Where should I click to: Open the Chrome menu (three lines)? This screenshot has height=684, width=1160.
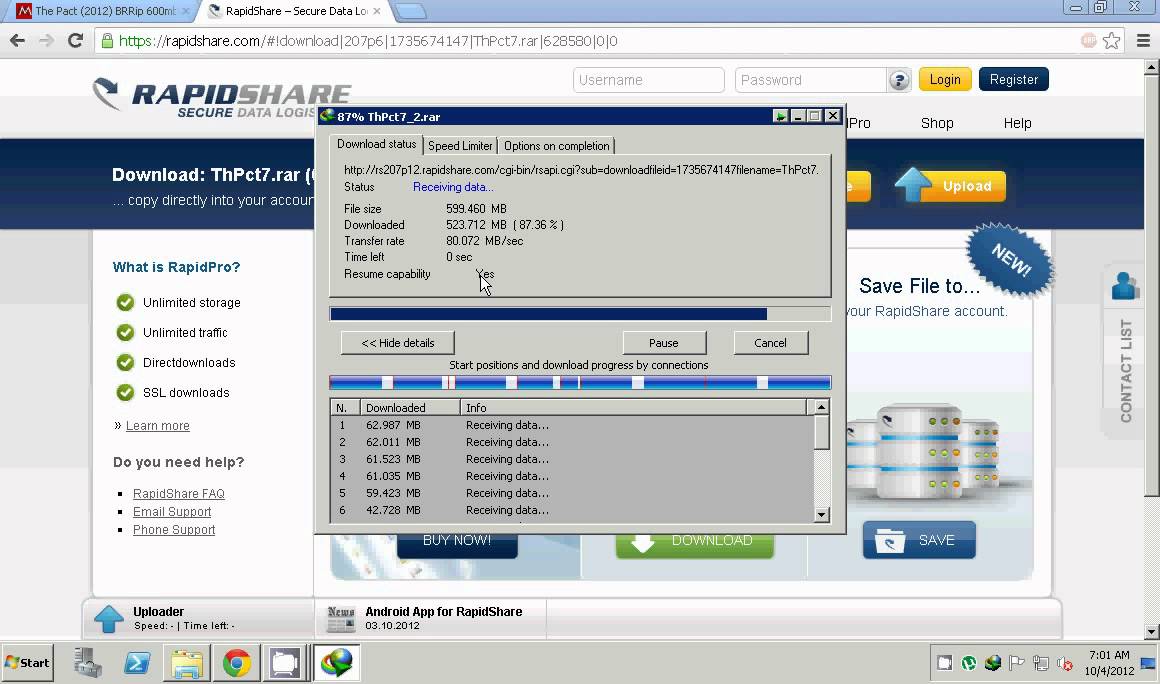pos(1143,41)
